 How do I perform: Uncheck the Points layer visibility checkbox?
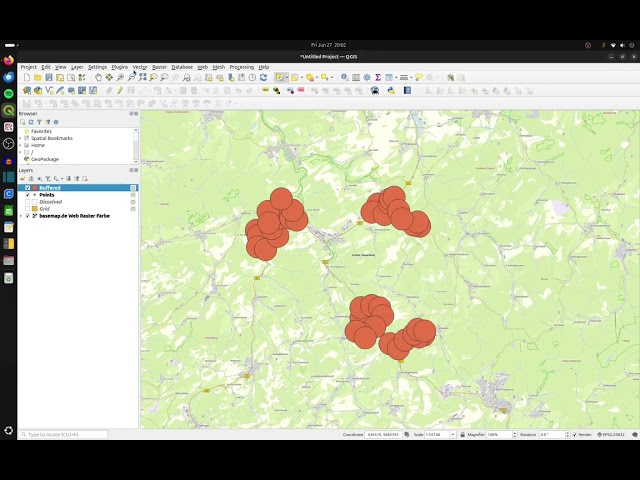28,195
